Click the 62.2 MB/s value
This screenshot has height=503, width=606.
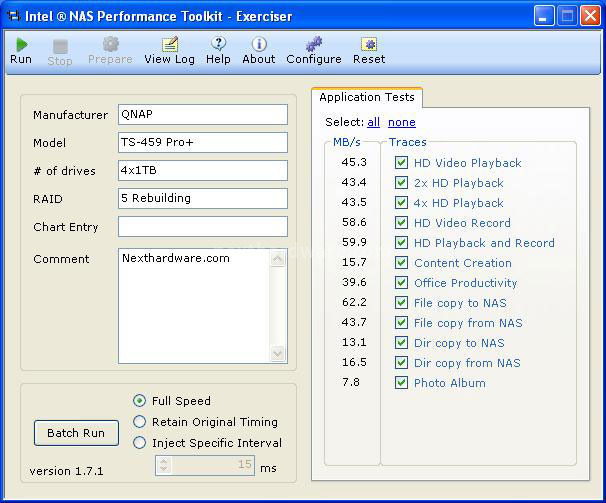354,302
